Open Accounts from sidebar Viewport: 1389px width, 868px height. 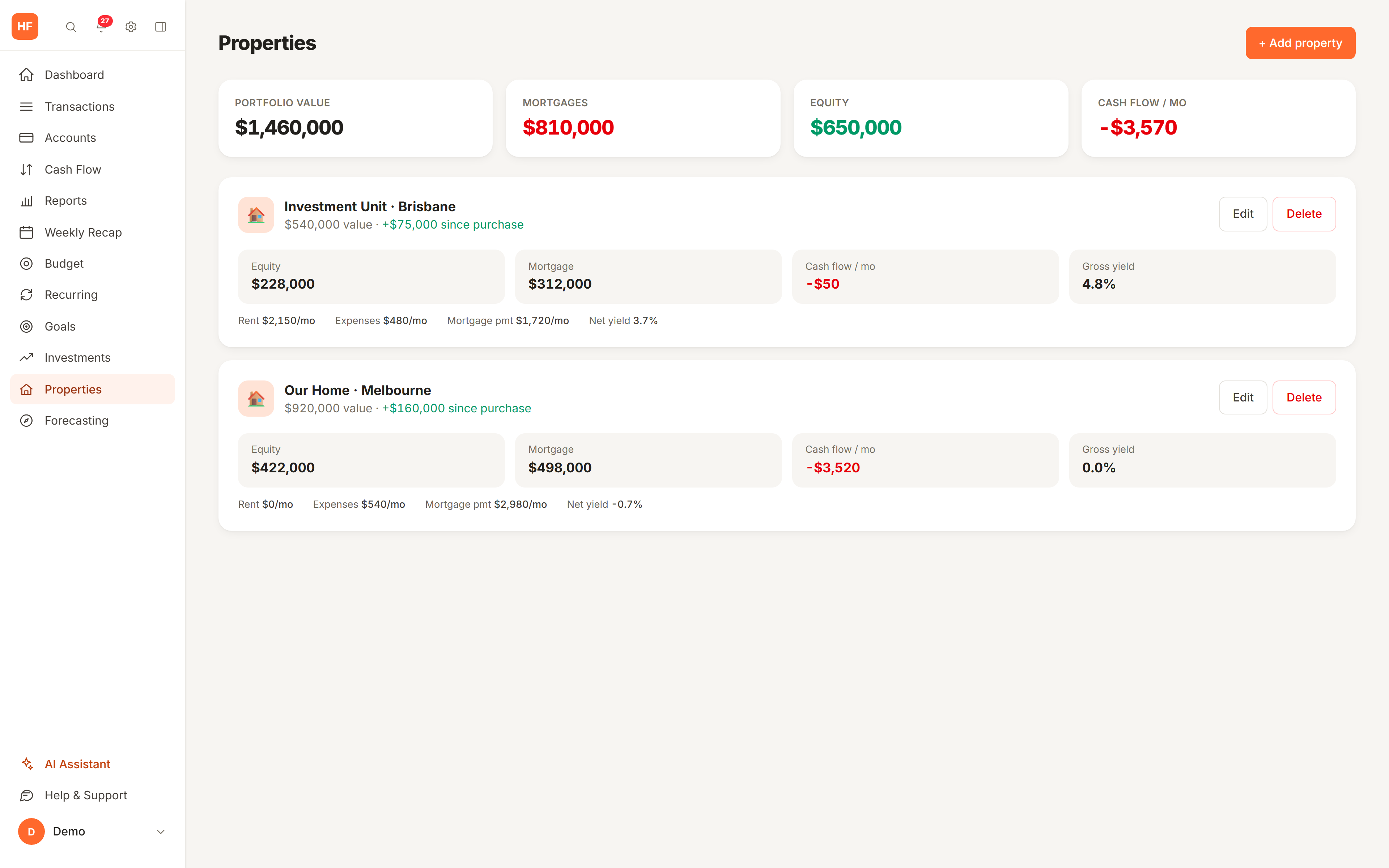point(92,138)
